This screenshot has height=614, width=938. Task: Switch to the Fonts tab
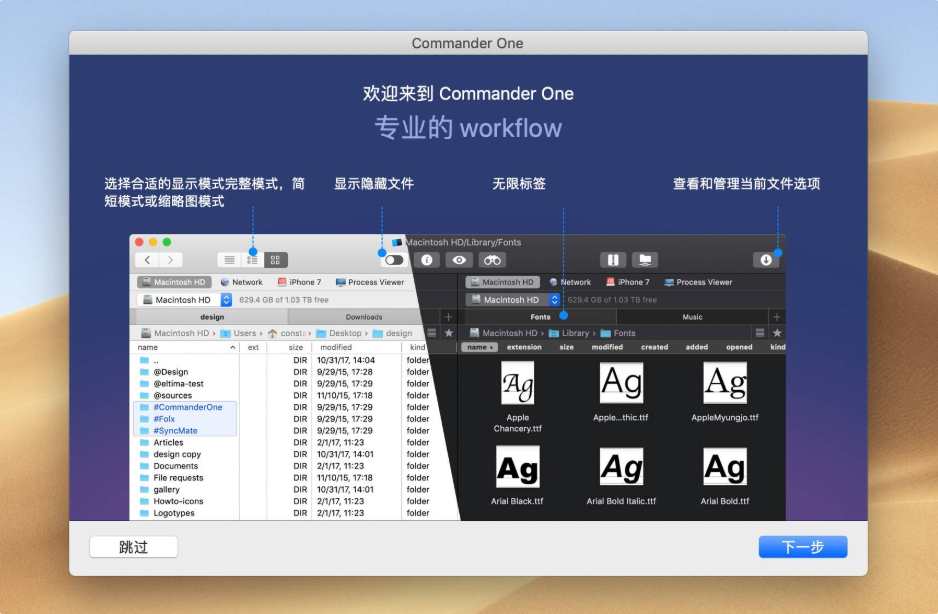coord(540,317)
